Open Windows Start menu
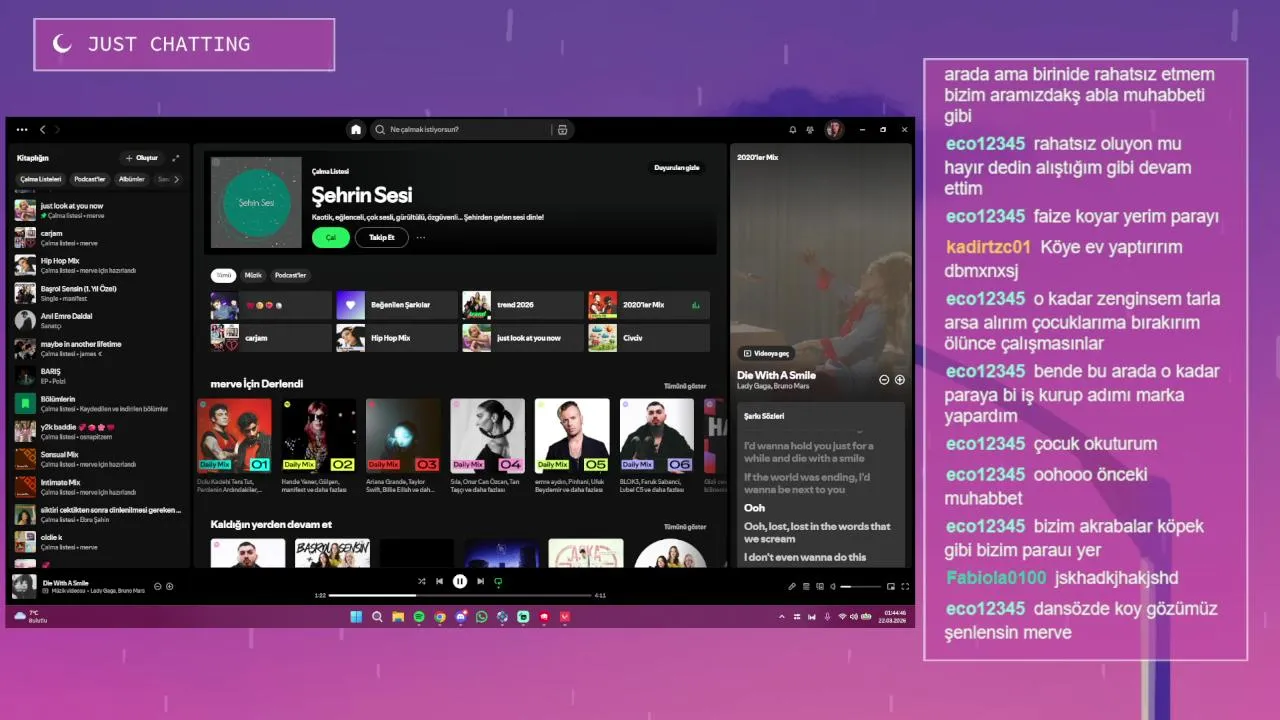The height and width of the screenshot is (720, 1280). pyautogui.click(x=356, y=617)
